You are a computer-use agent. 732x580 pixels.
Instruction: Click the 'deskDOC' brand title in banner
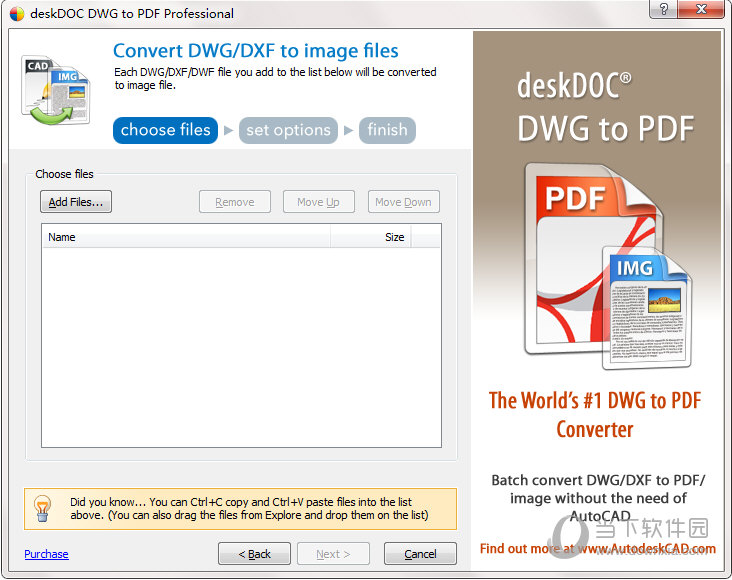574,85
